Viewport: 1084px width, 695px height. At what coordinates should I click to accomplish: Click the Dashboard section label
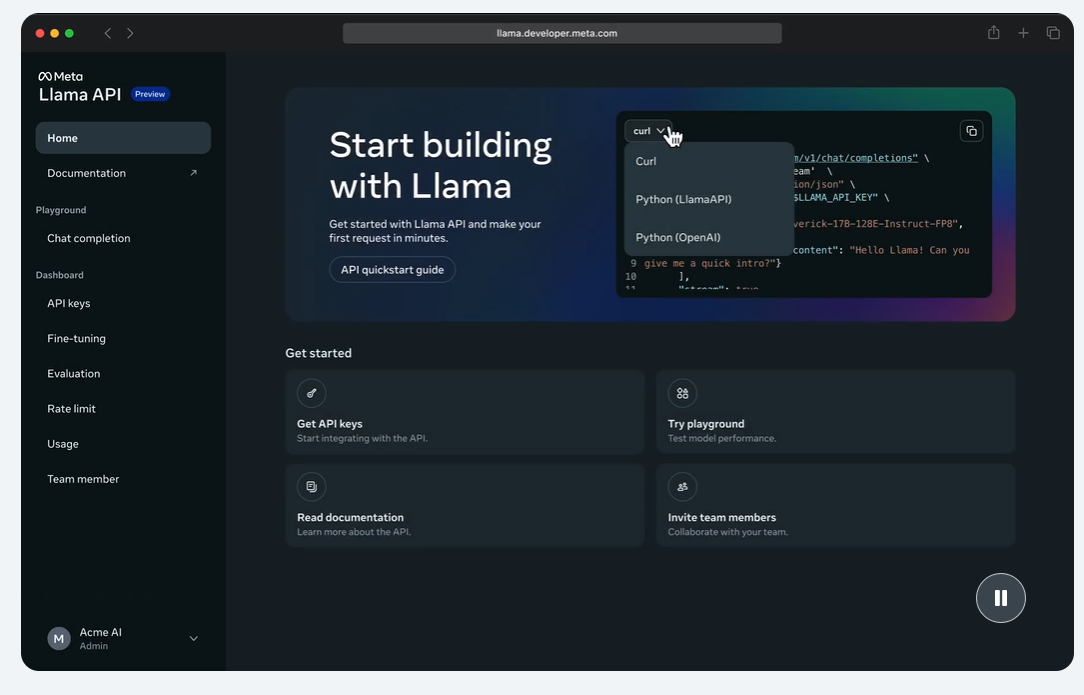pyautogui.click(x=59, y=275)
